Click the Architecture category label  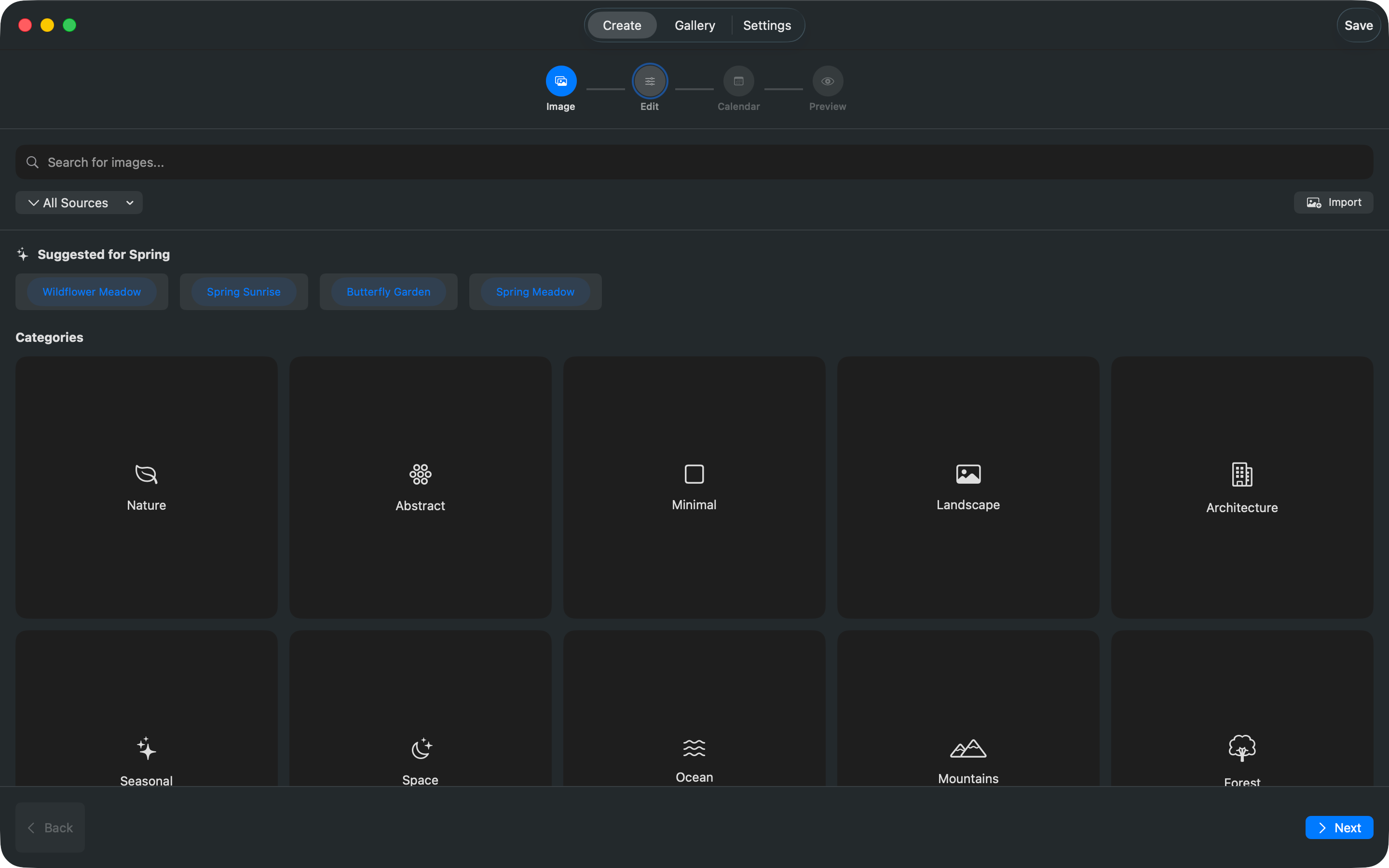1242,507
